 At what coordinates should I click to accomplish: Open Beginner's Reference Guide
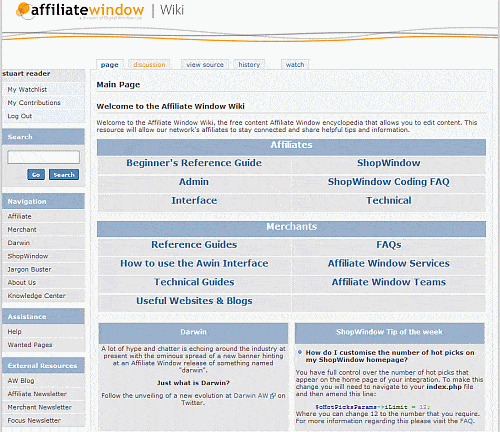(194, 163)
